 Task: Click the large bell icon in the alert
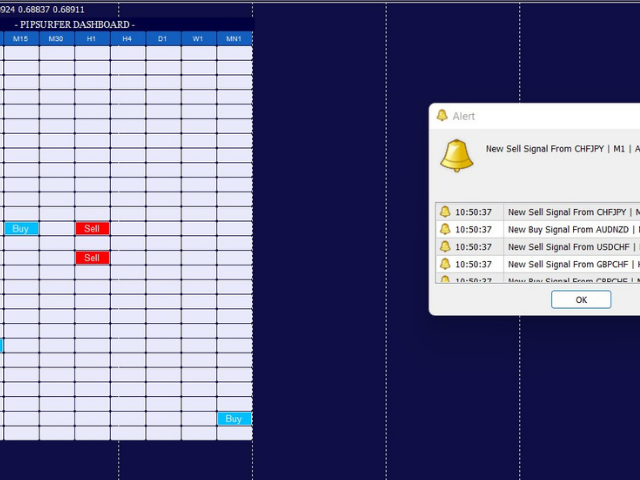pyautogui.click(x=457, y=155)
